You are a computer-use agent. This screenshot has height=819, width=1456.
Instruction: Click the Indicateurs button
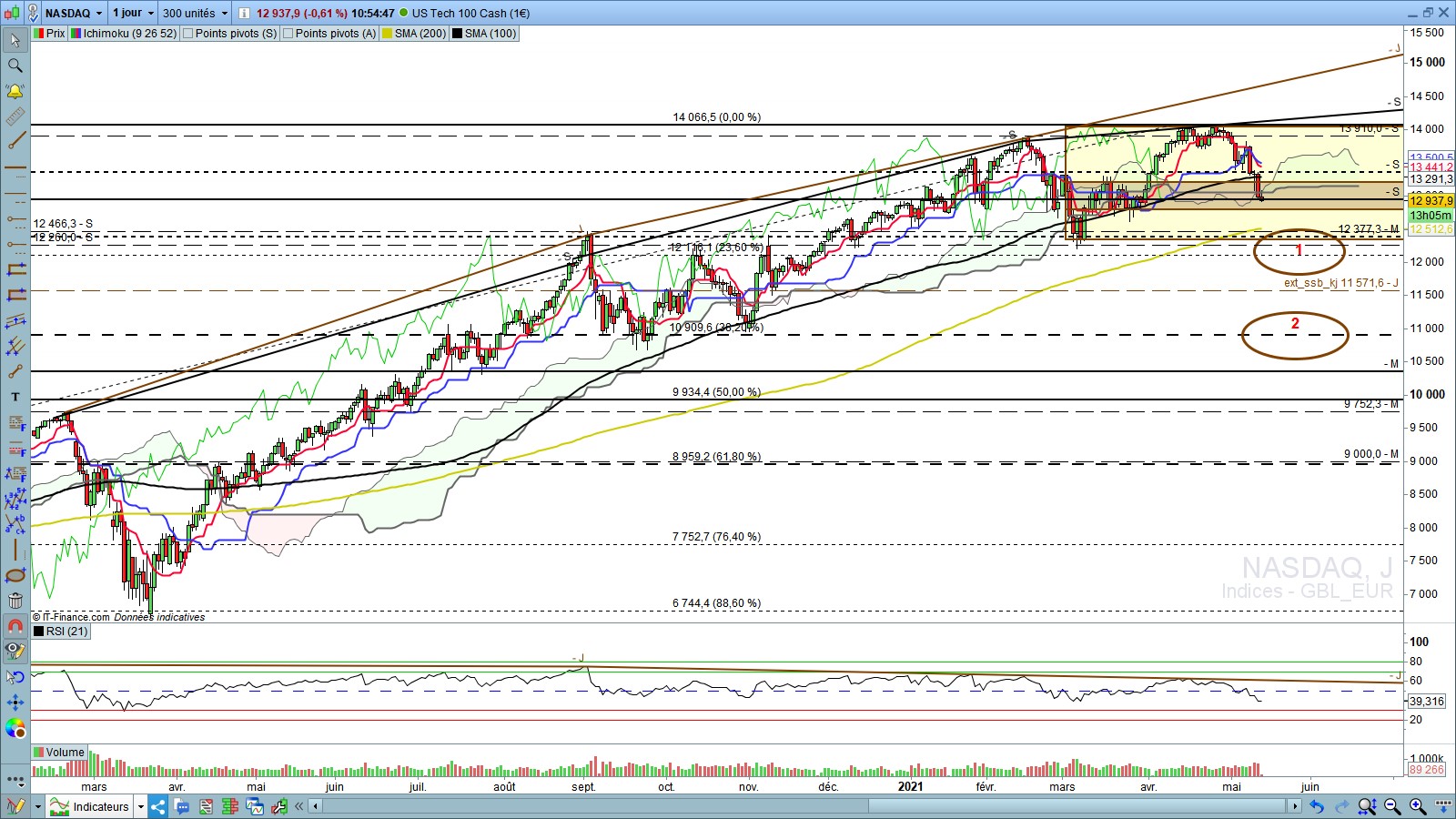[x=99, y=806]
